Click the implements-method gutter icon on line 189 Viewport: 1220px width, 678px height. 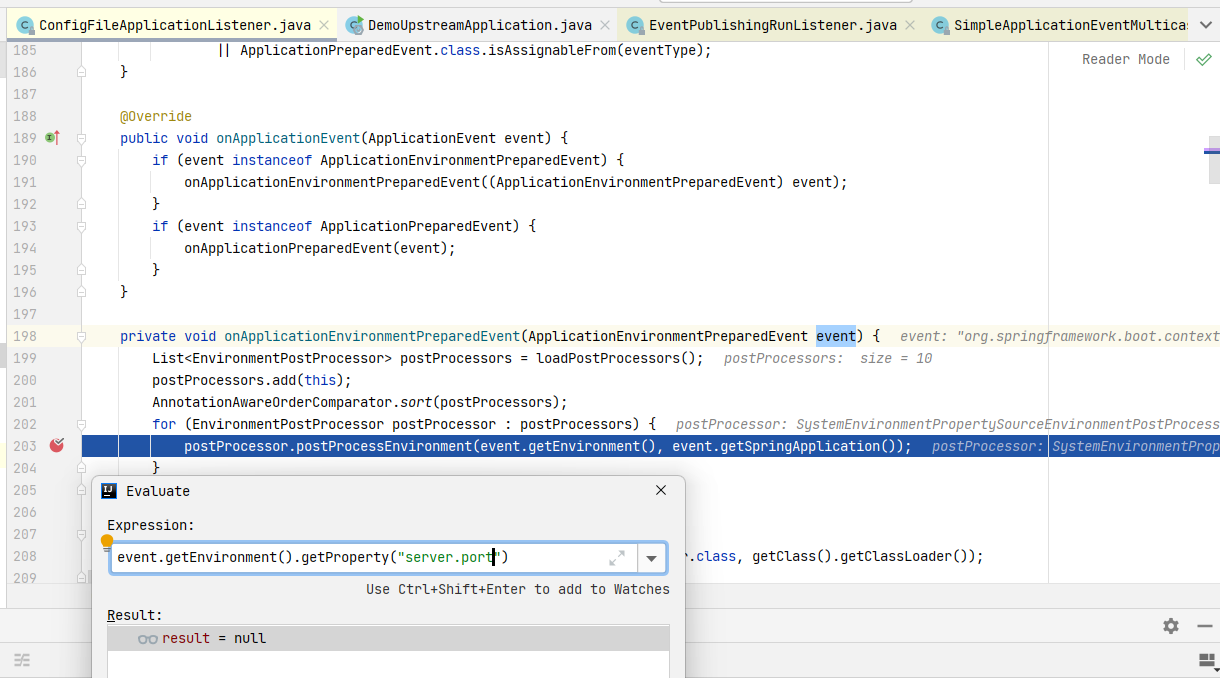[53, 138]
